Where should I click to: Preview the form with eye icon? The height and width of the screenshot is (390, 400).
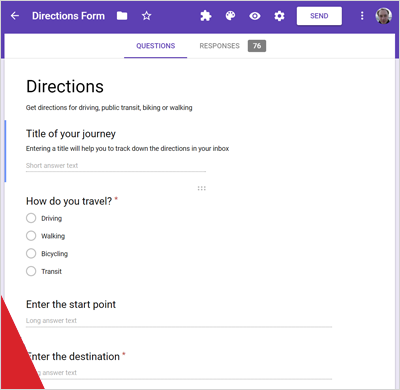point(255,16)
